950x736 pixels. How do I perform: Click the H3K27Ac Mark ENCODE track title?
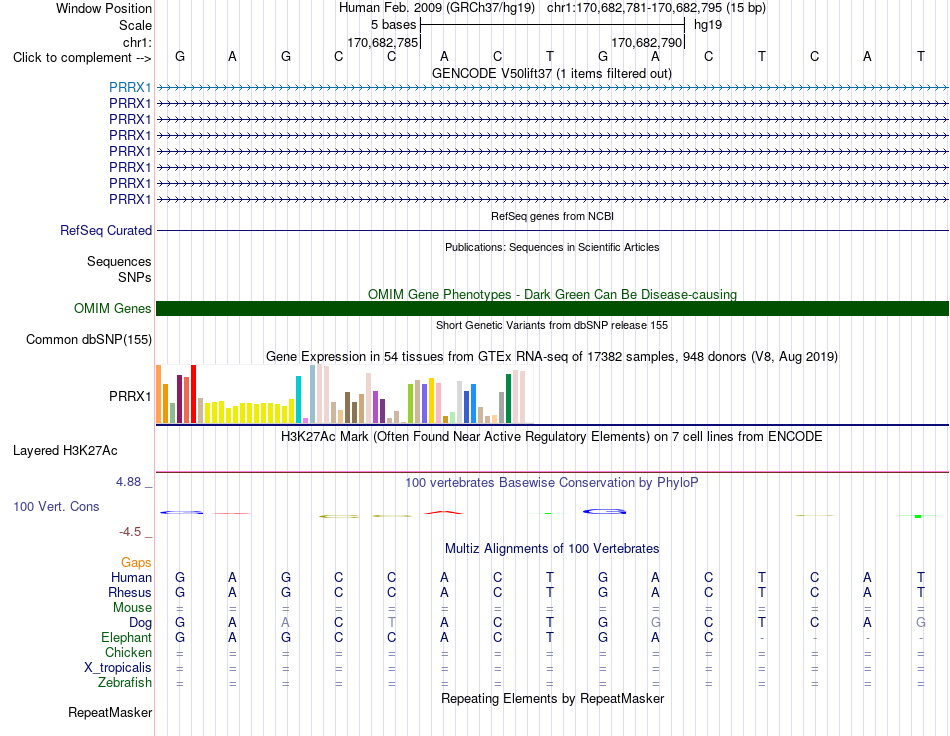552,436
